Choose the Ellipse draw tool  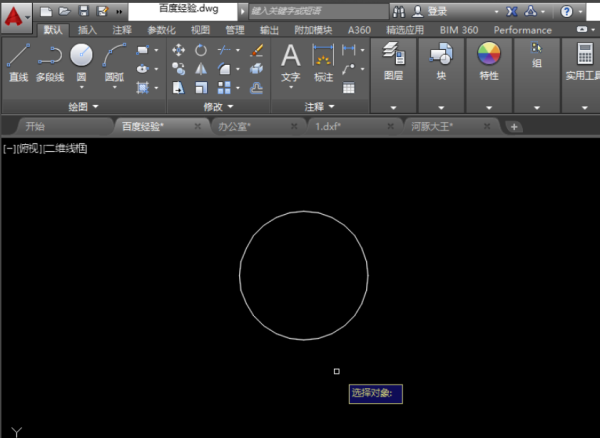(x=142, y=69)
